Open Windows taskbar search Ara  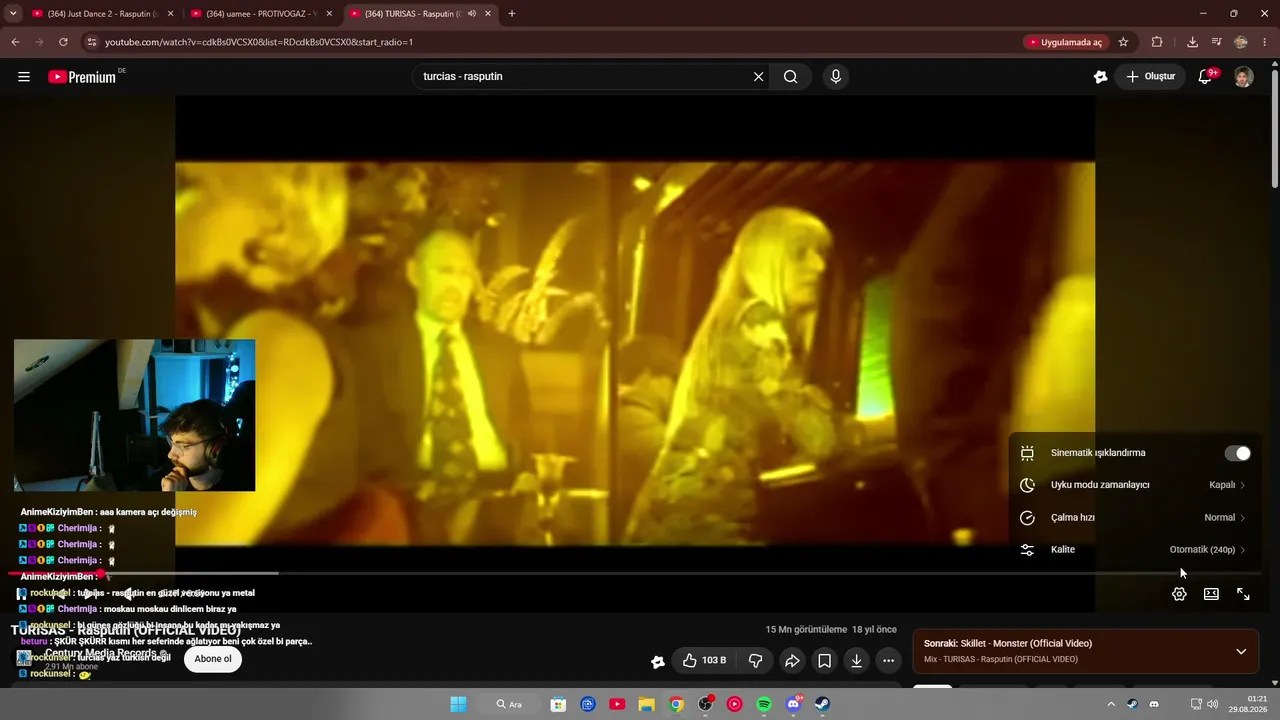(510, 704)
